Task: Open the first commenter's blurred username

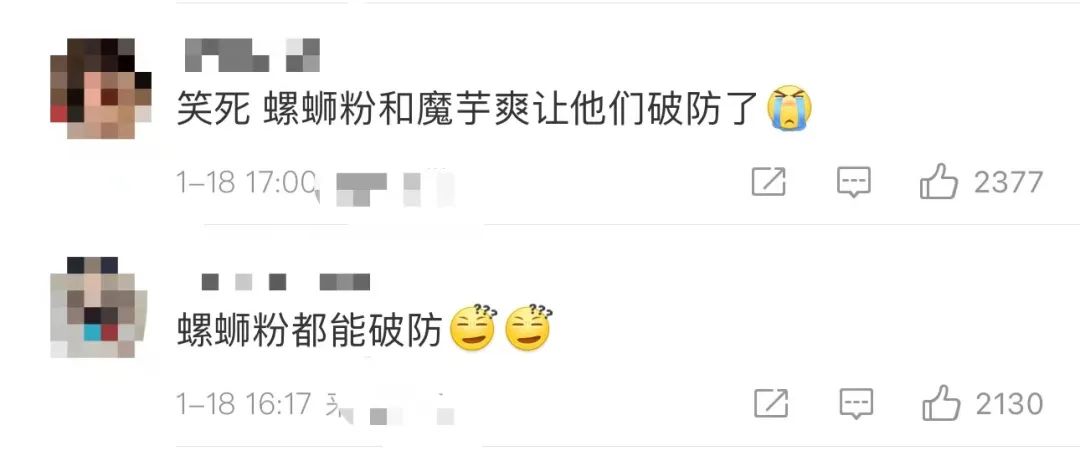Action: 252,55
